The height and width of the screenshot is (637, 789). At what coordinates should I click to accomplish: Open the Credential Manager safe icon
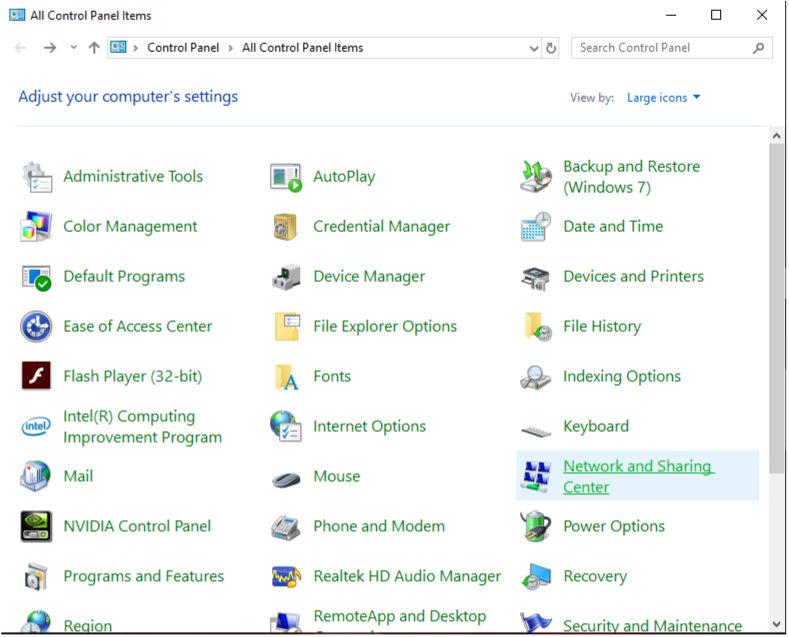pyautogui.click(x=286, y=227)
